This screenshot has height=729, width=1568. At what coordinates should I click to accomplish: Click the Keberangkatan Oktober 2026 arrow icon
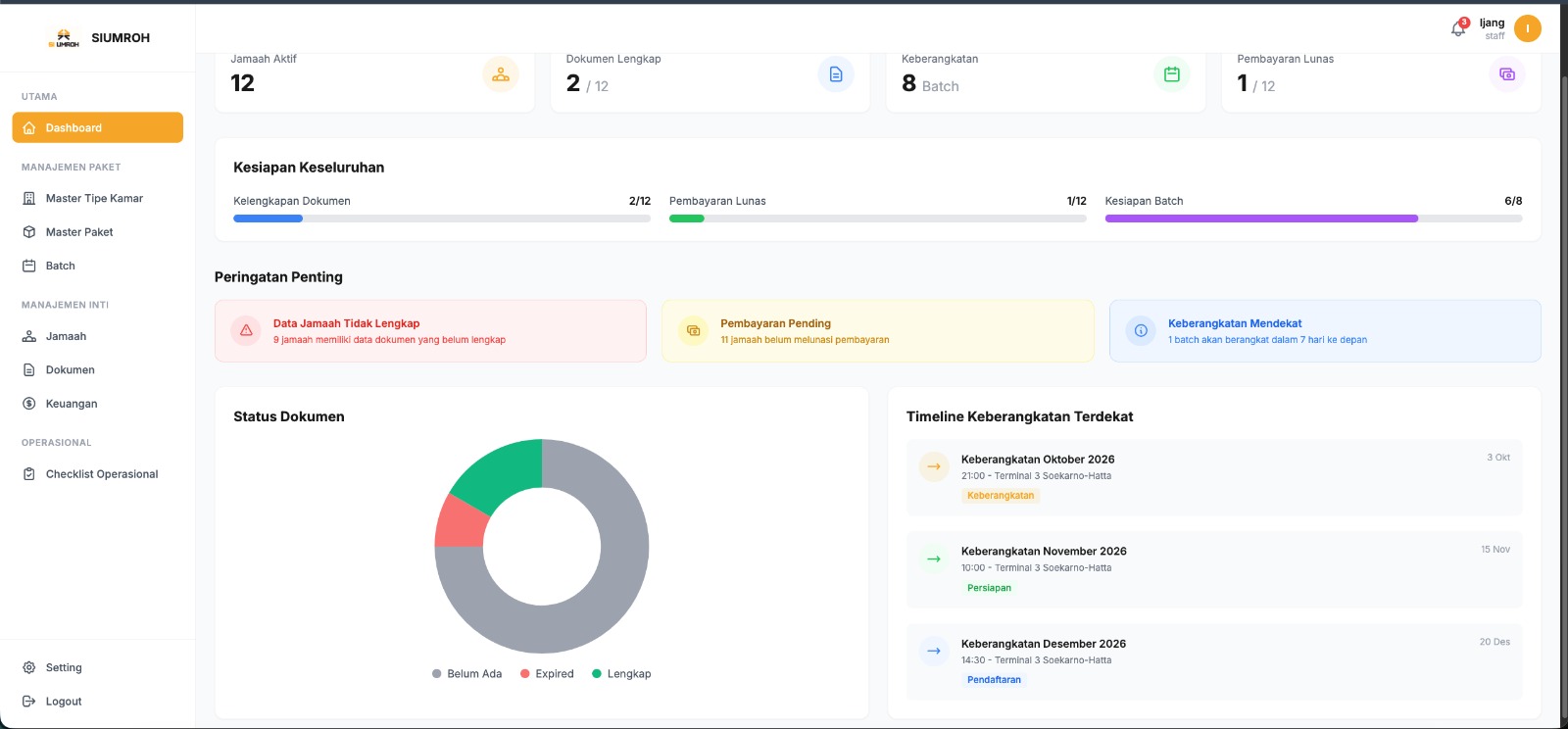(934, 466)
